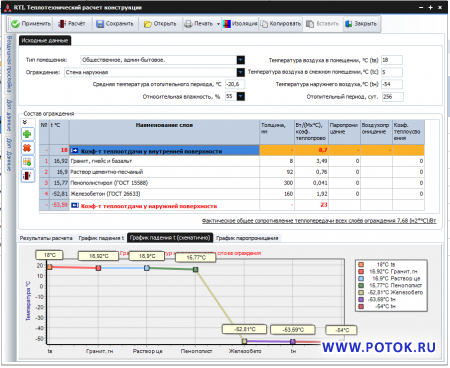Click outdoor air temperature field tн
Screen dimensions: 450x368
[x=392, y=84]
